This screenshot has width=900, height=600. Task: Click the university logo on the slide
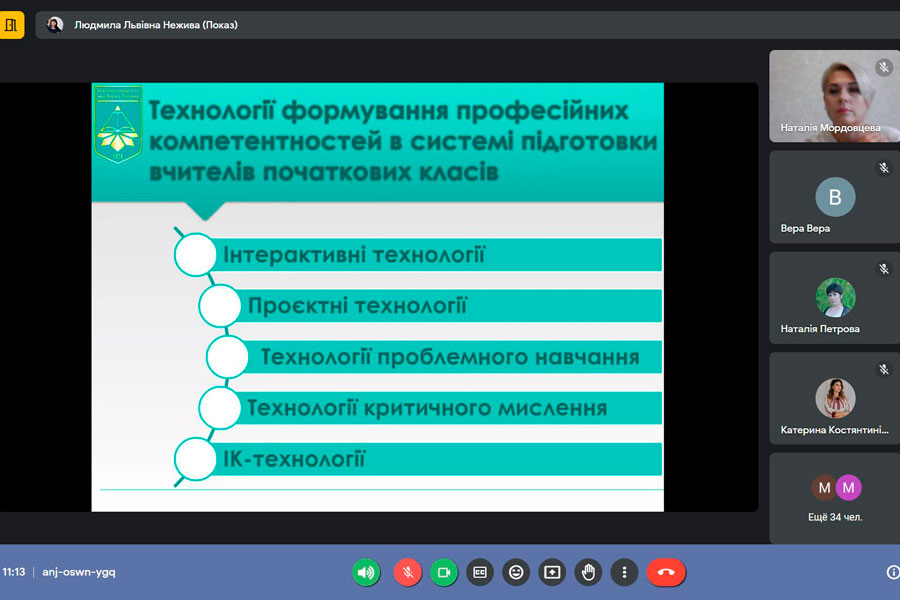(118, 124)
